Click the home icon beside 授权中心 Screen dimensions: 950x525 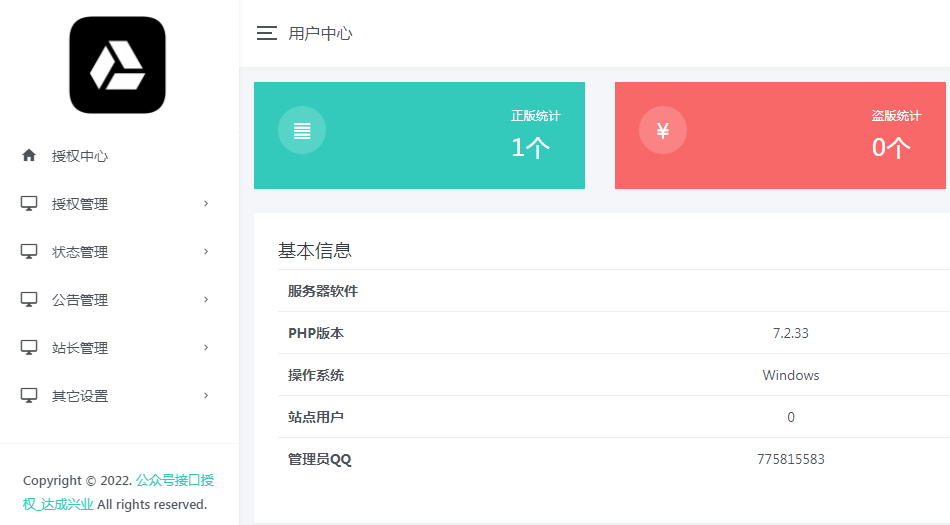pyautogui.click(x=29, y=156)
